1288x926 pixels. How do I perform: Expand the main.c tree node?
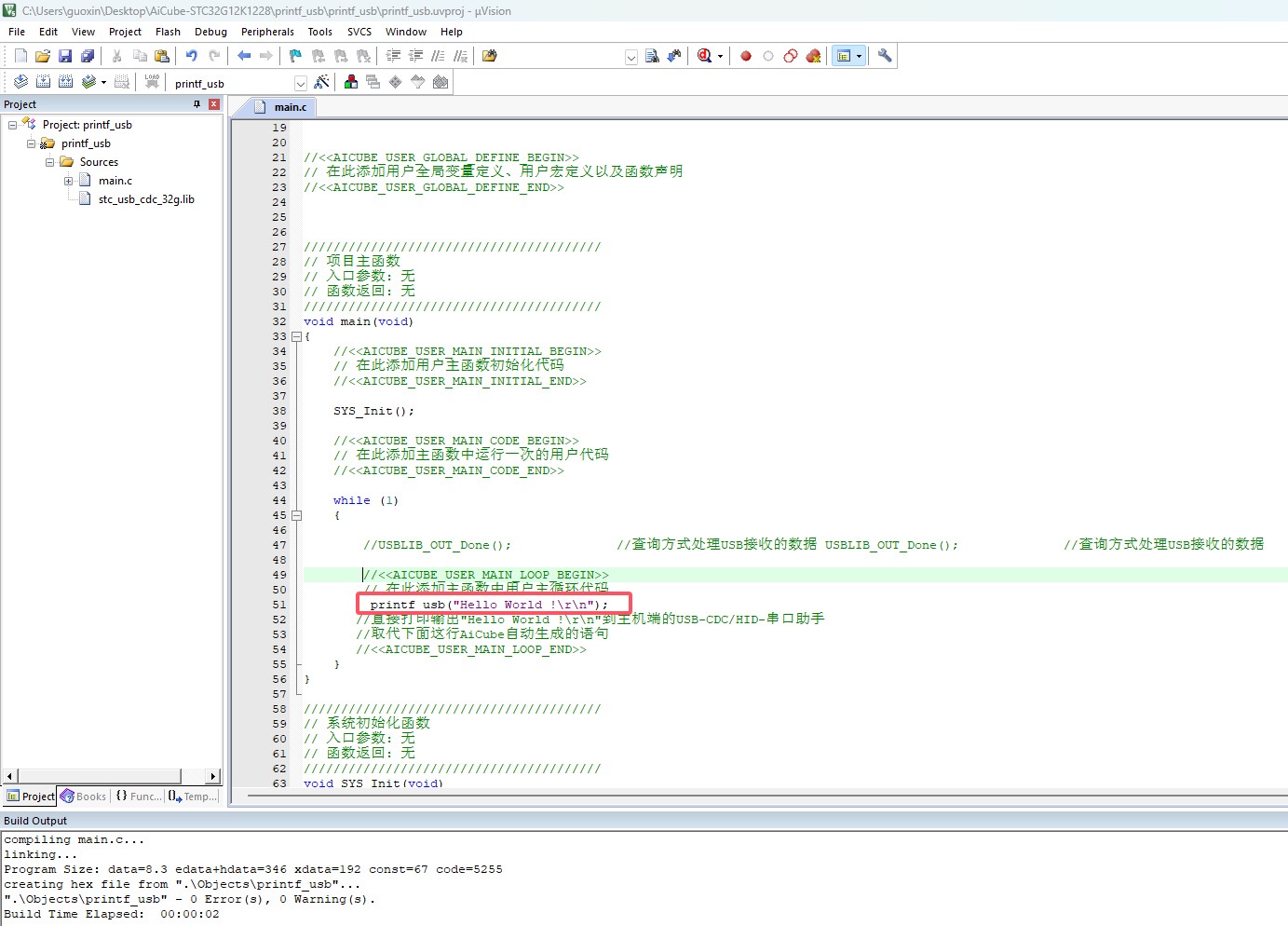(68, 181)
